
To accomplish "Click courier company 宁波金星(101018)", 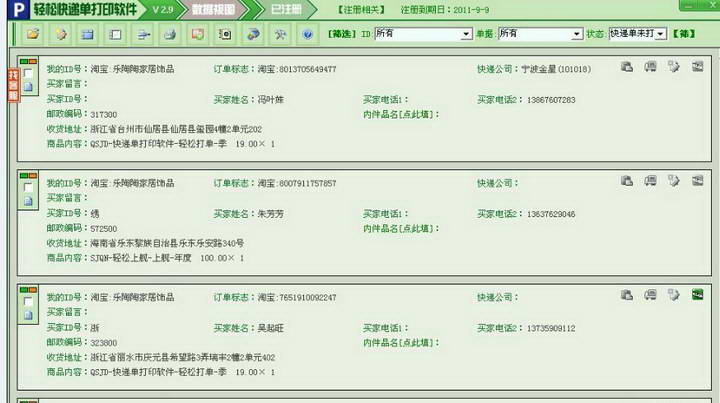I will [x=556, y=69].
